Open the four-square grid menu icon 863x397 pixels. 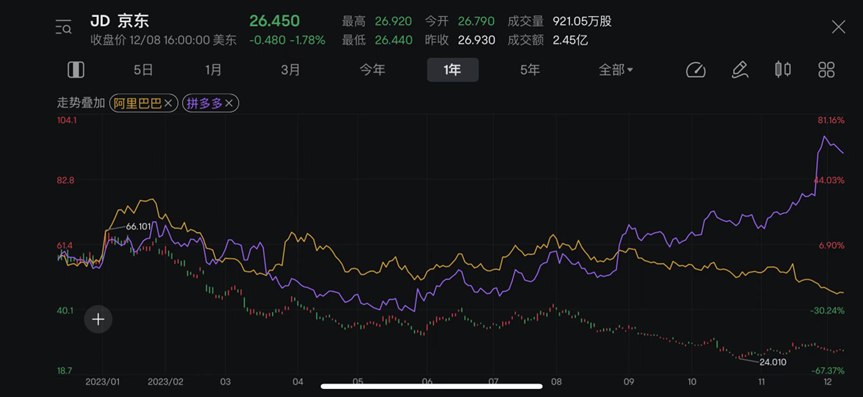pos(827,70)
